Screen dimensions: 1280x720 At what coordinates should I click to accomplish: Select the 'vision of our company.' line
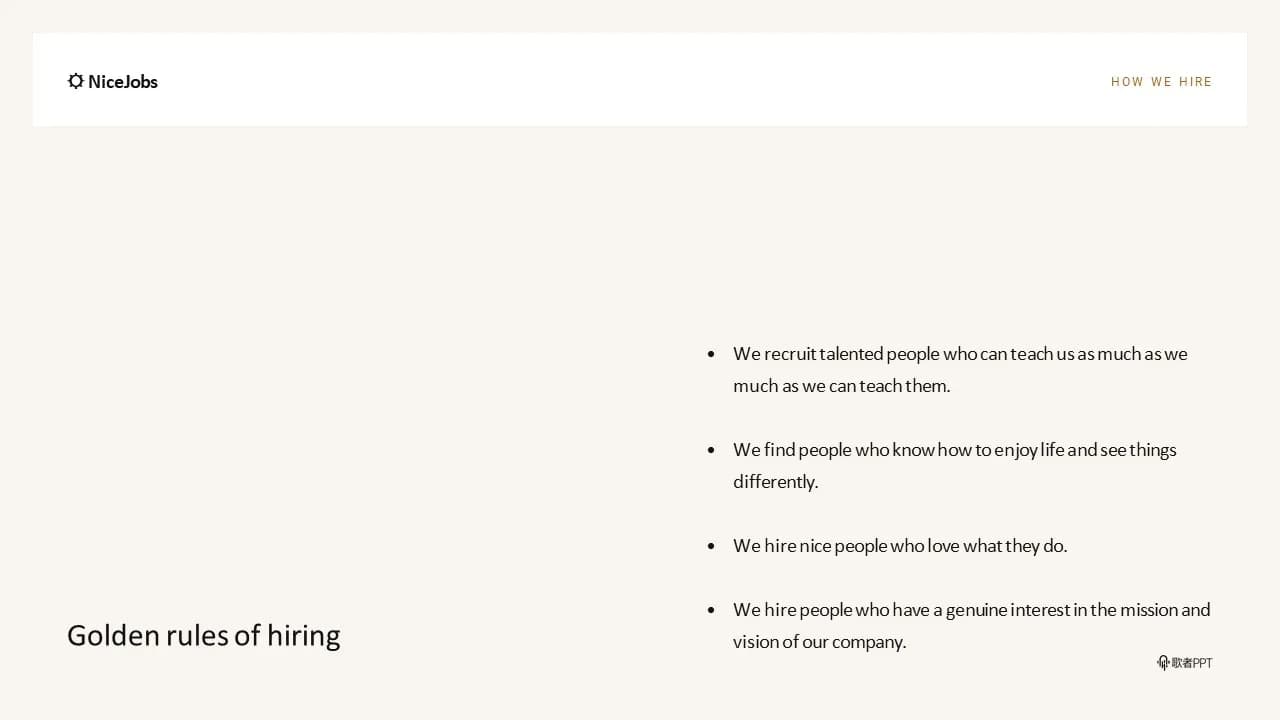[819, 642]
